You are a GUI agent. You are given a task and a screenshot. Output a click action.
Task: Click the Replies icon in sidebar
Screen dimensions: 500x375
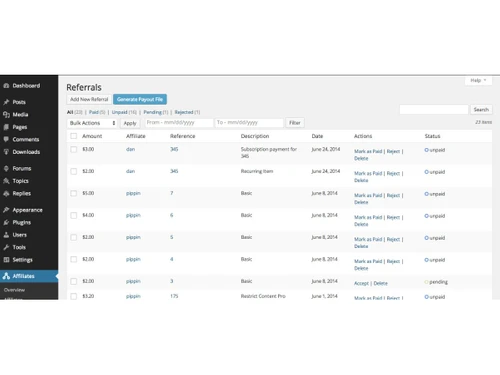[6, 193]
